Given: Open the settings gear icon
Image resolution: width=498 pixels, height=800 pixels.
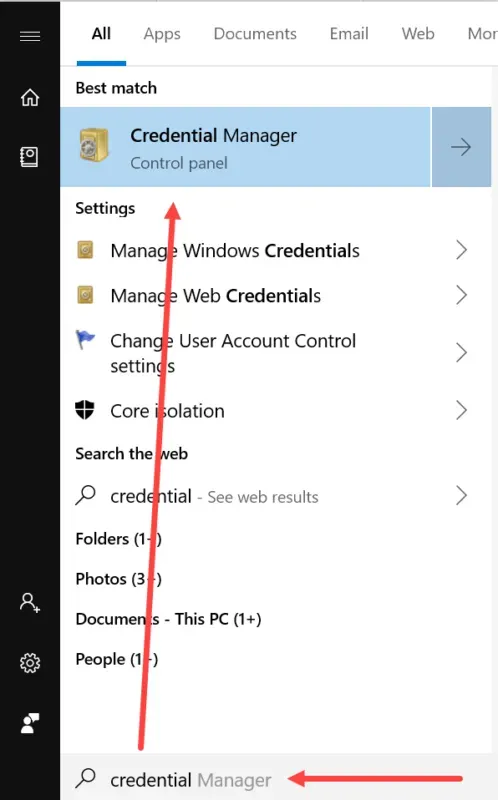Looking at the screenshot, I should (30, 663).
